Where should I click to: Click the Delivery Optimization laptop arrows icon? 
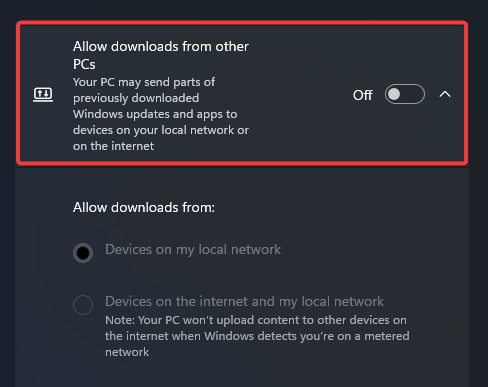43,95
